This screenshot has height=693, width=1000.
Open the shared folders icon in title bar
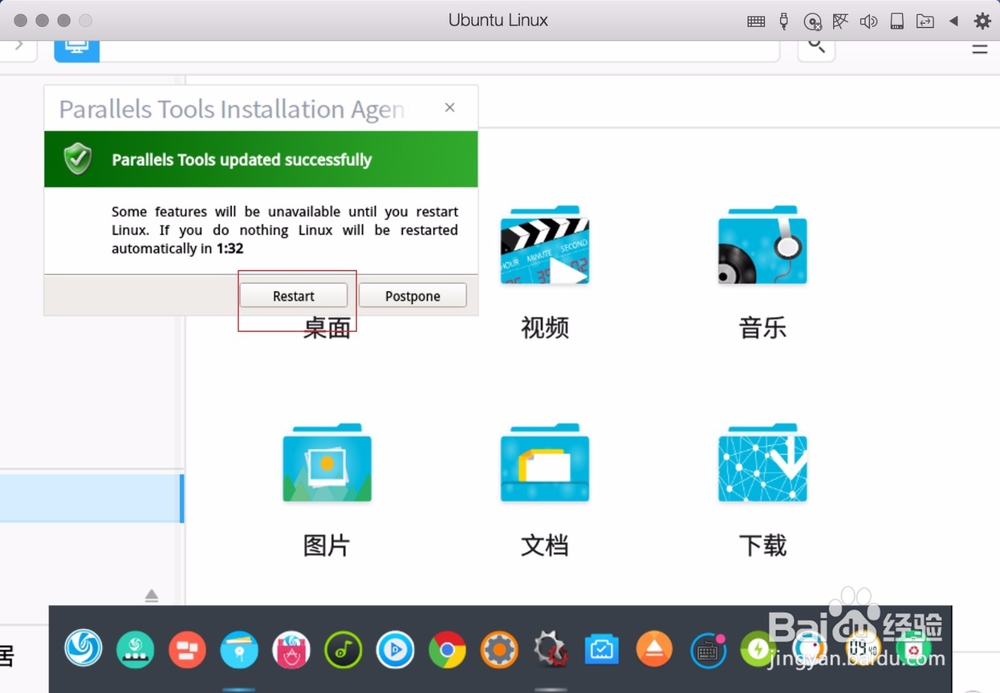925,21
